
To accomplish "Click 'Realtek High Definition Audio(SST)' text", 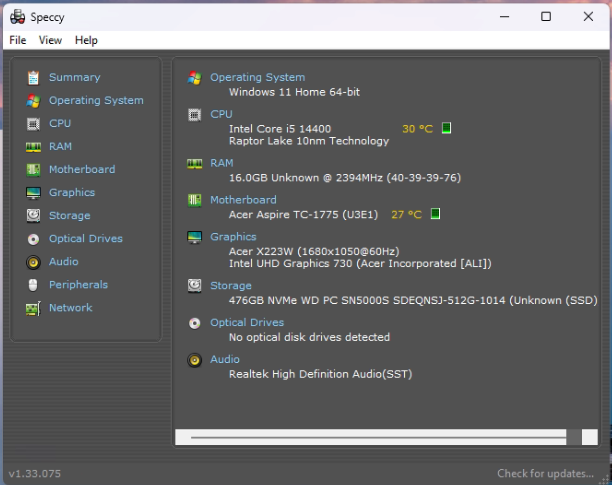I will click(320, 374).
